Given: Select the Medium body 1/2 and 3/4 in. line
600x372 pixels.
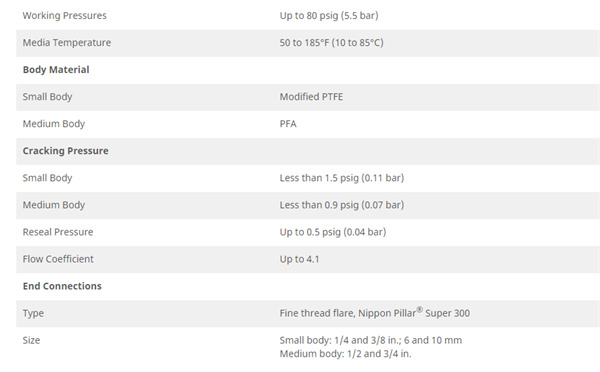Looking at the screenshot, I should [345, 354].
